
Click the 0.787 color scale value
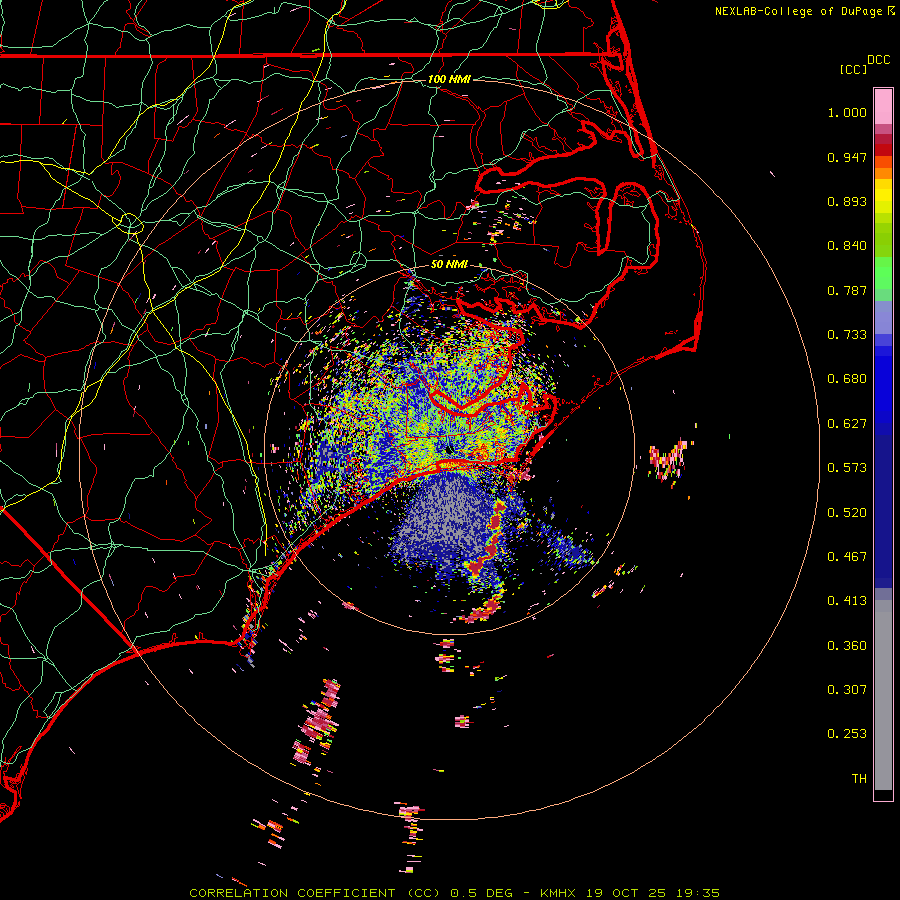[x=847, y=290]
